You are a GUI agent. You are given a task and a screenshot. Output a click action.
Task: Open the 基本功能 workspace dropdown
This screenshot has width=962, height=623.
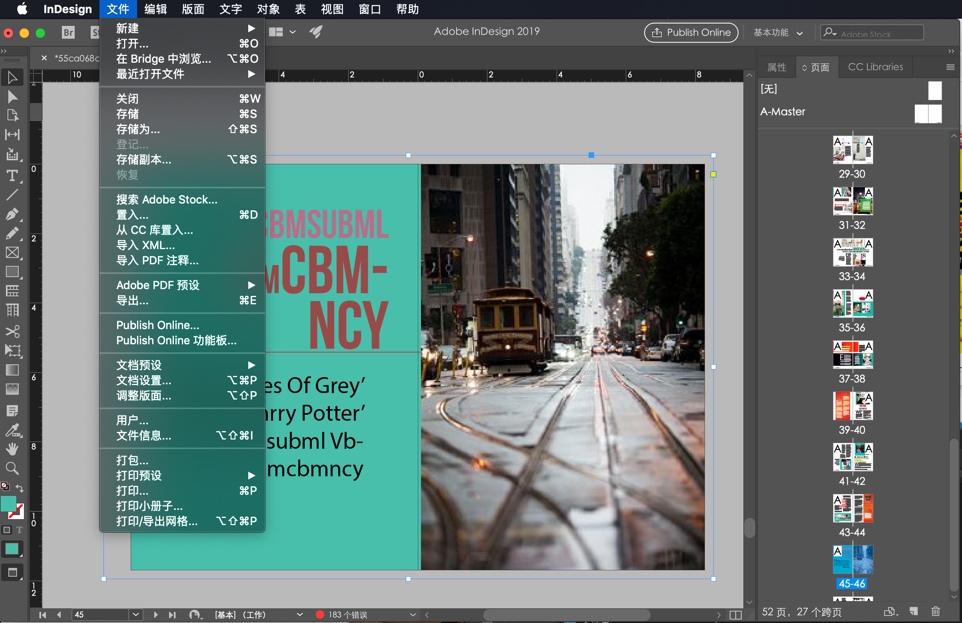[778, 33]
